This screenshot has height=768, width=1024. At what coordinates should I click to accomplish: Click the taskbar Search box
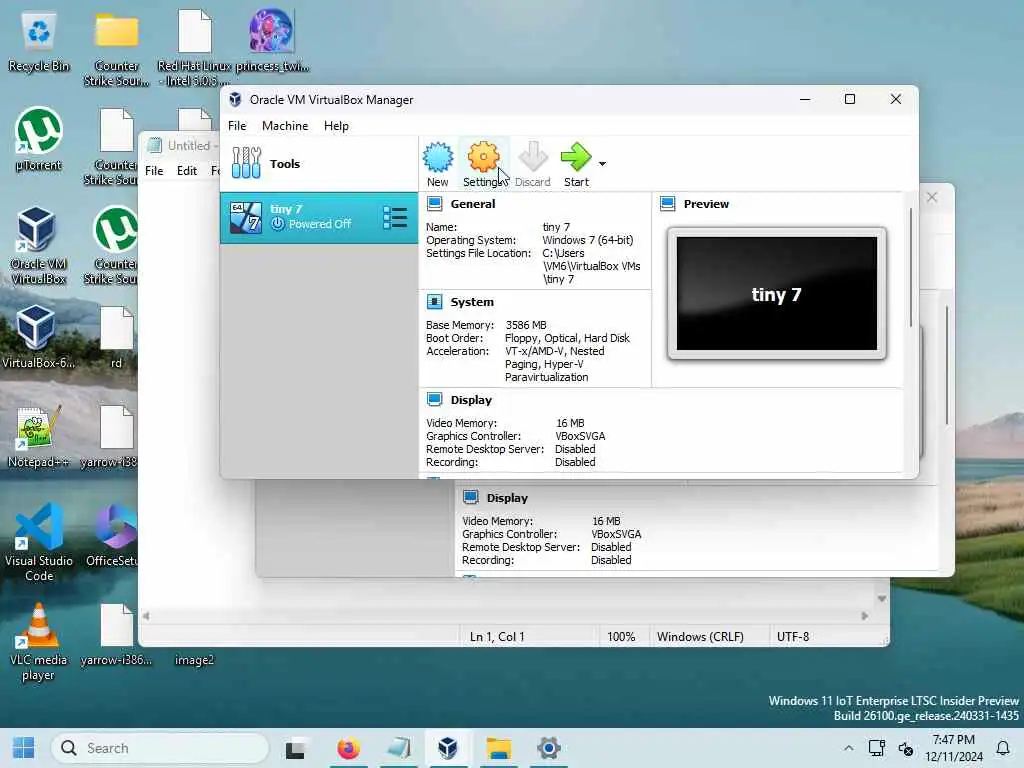point(160,748)
